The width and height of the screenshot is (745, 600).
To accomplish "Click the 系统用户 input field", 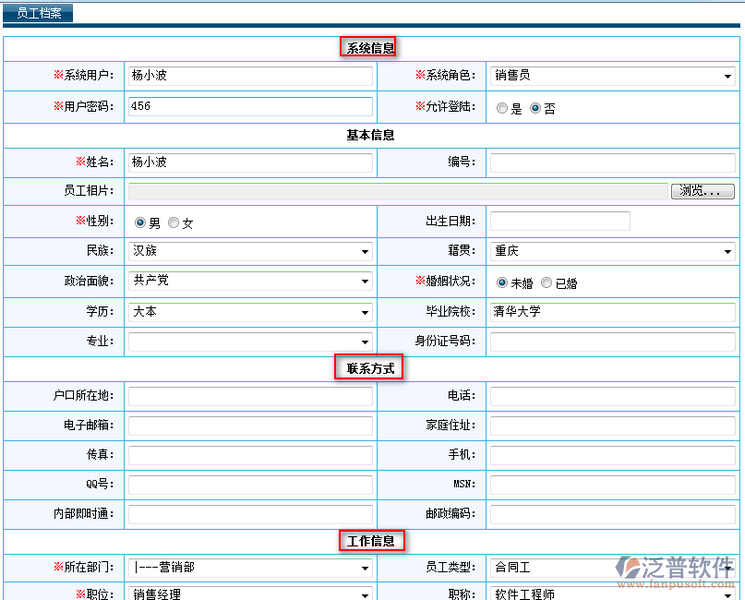I will click(250, 76).
